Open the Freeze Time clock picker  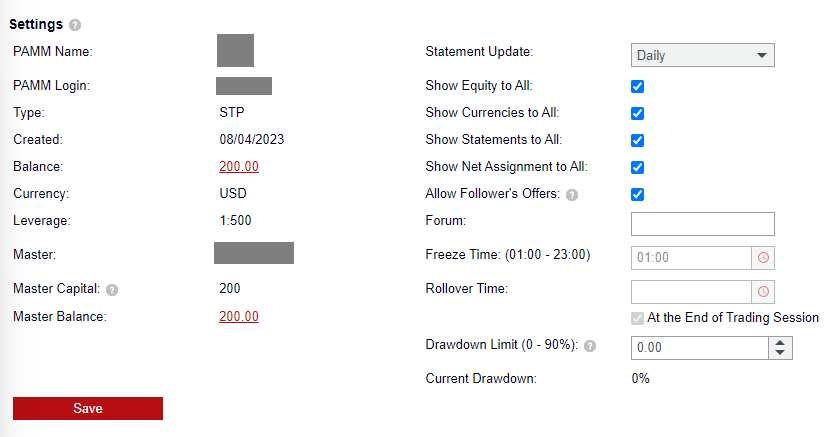point(763,258)
